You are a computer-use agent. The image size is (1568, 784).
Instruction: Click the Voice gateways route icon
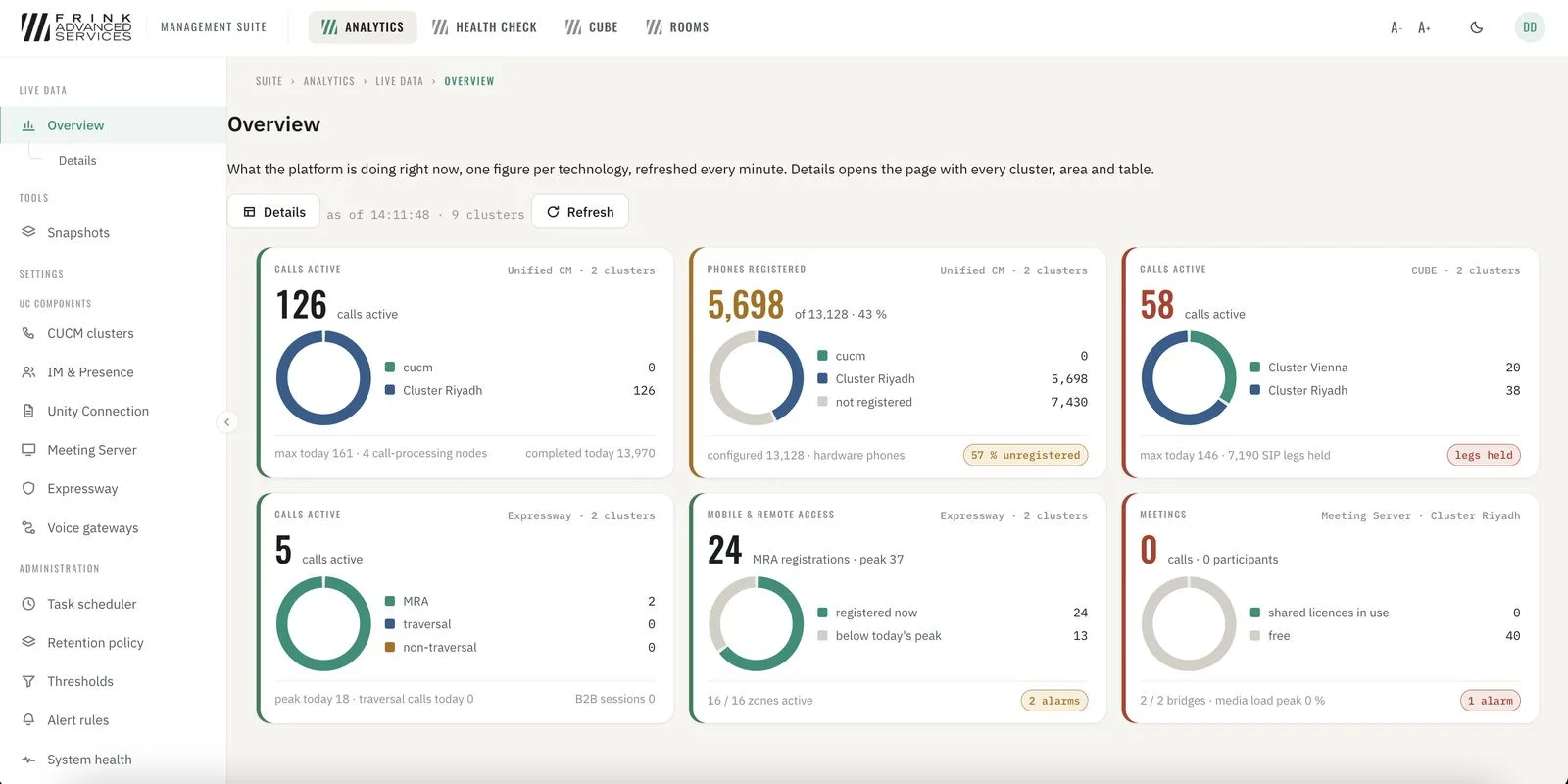point(28,527)
